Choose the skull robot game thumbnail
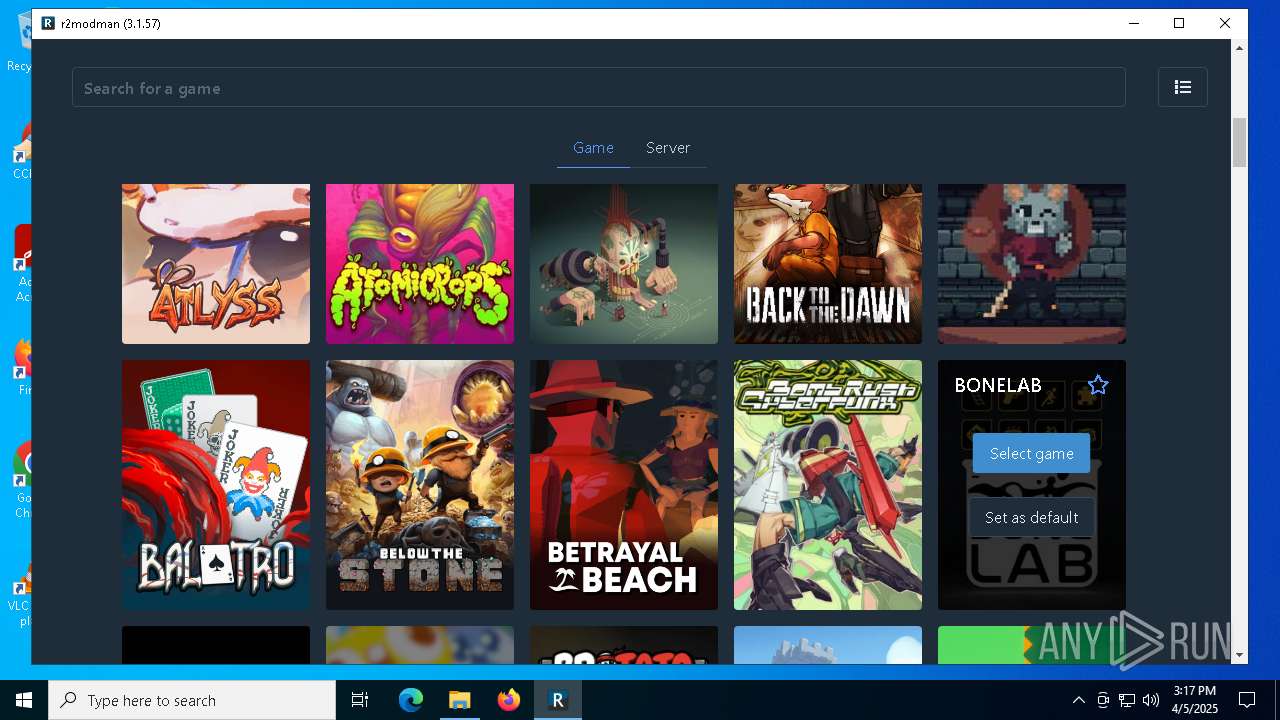Screen dimensions: 1280x720 point(624,263)
